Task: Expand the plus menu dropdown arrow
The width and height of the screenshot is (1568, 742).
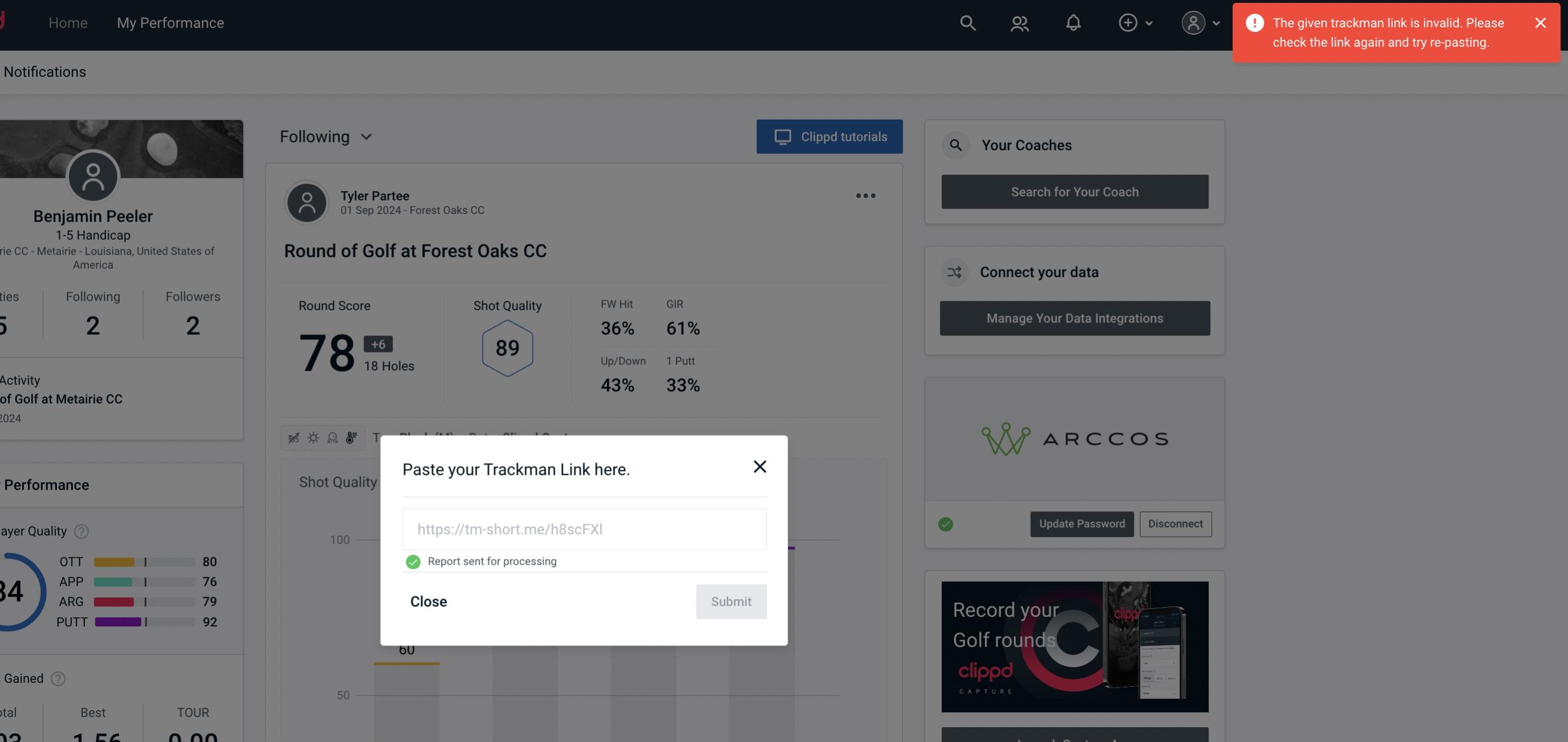Action: coord(1149,22)
